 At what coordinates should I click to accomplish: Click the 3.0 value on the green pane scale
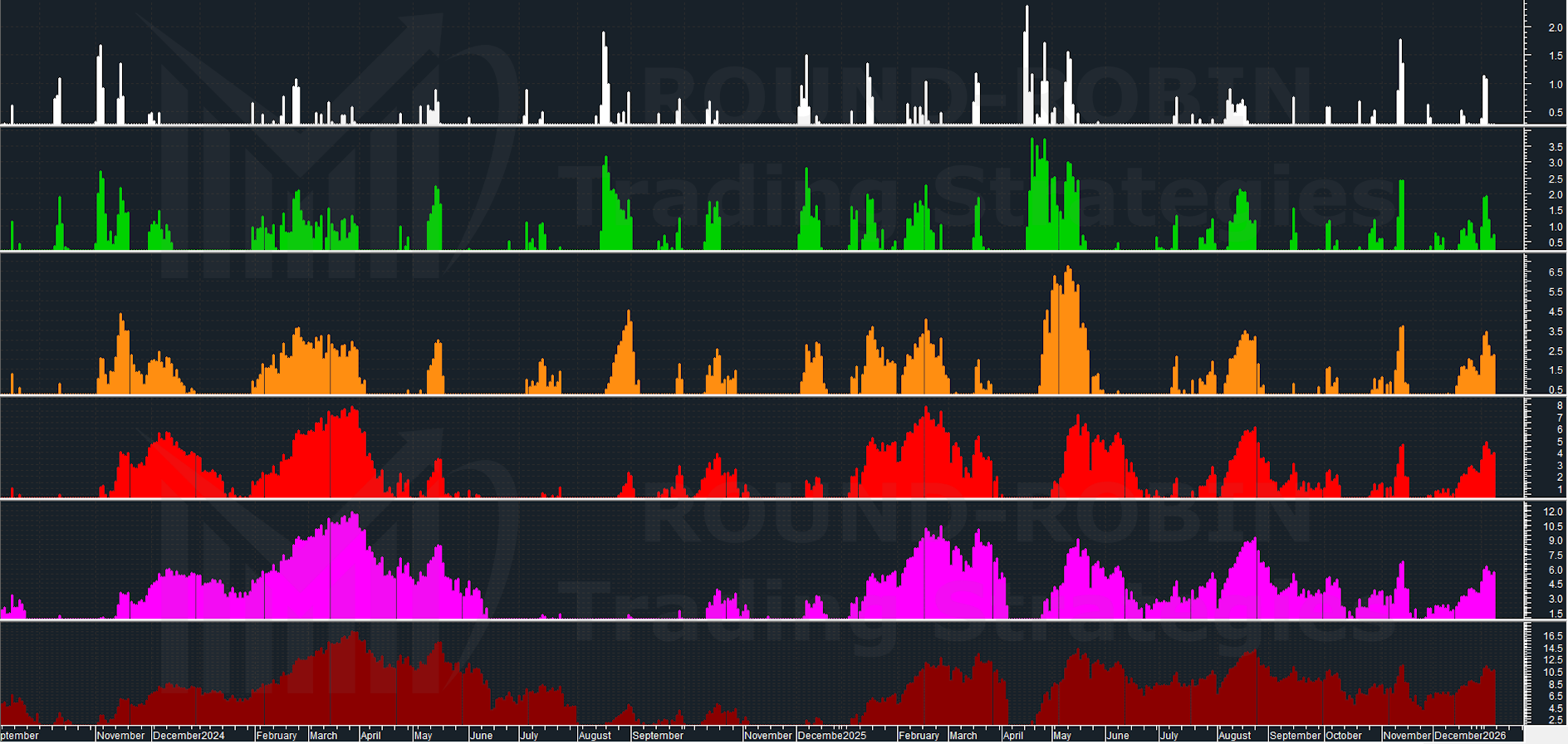point(1555,164)
